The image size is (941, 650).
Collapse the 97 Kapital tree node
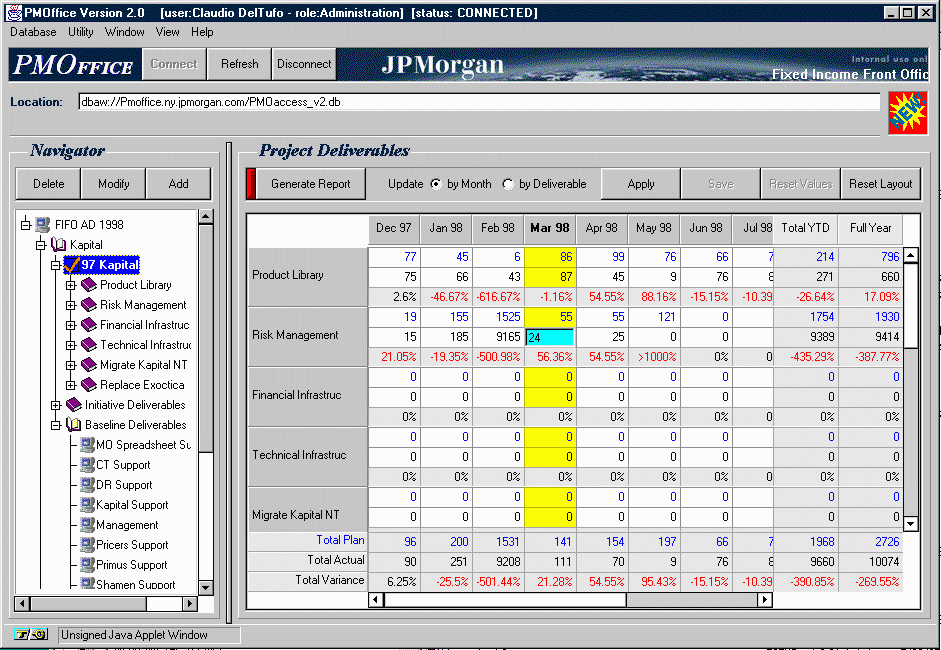pyautogui.click(x=56, y=265)
